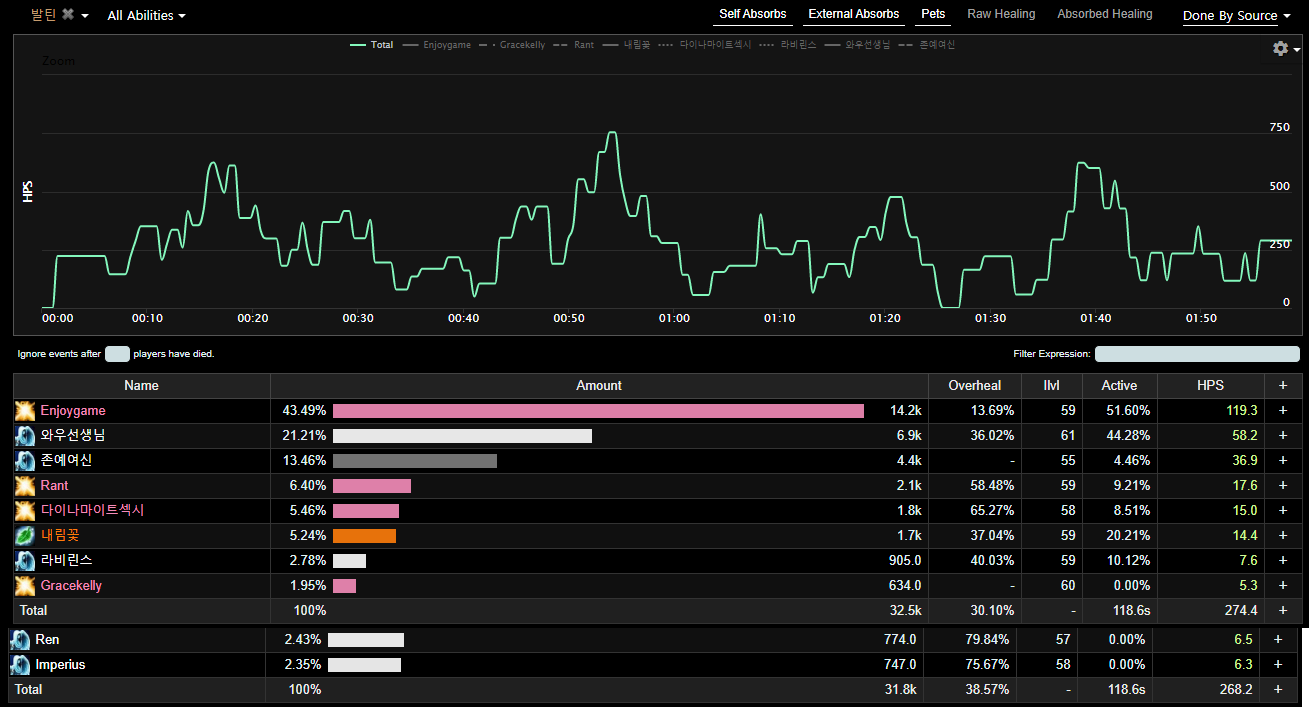The image size is (1309, 707).
Task: Open the Done By Source dropdown
Action: (x=1236, y=16)
